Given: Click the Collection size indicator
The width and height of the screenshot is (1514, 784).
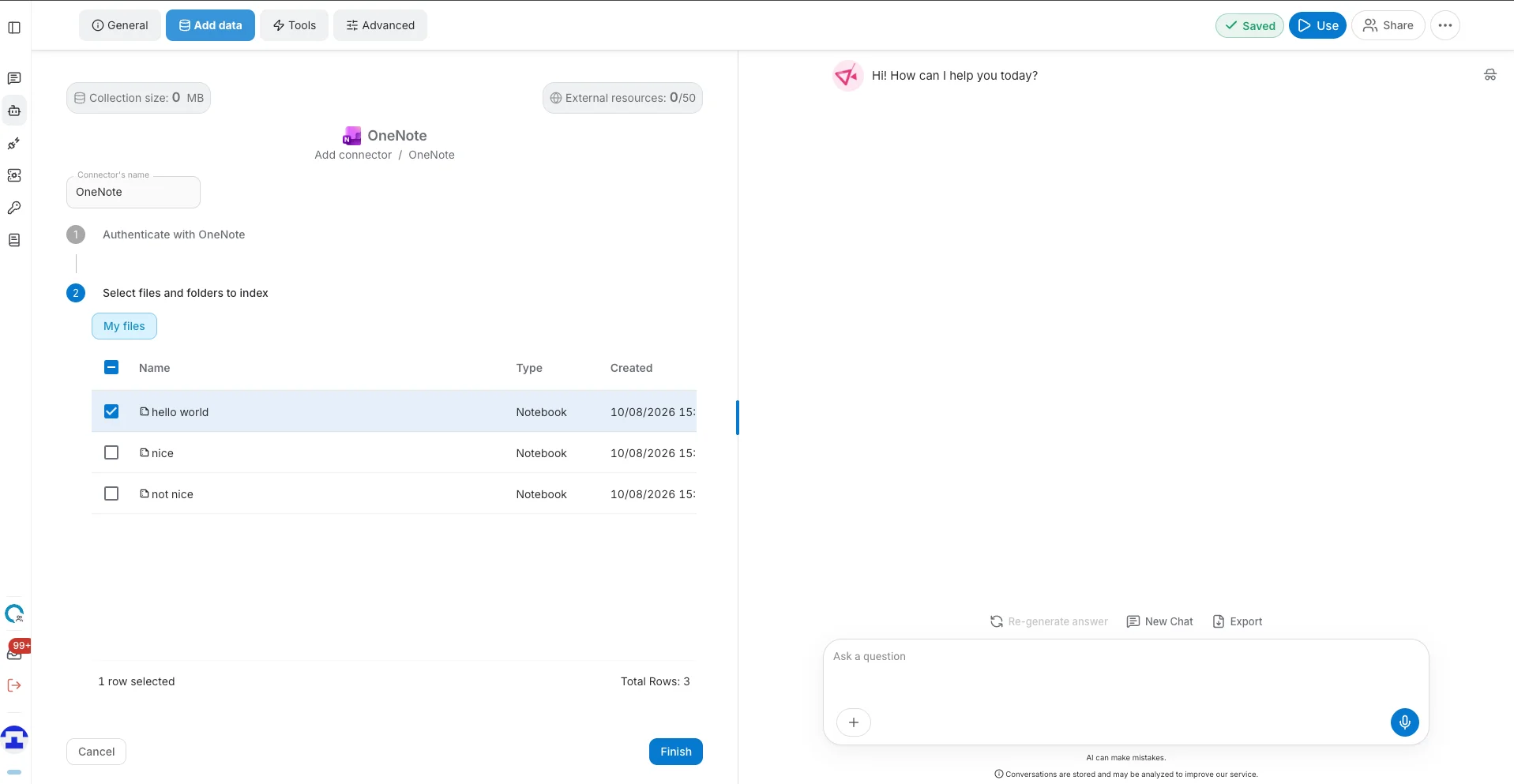Looking at the screenshot, I should [x=139, y=98].
